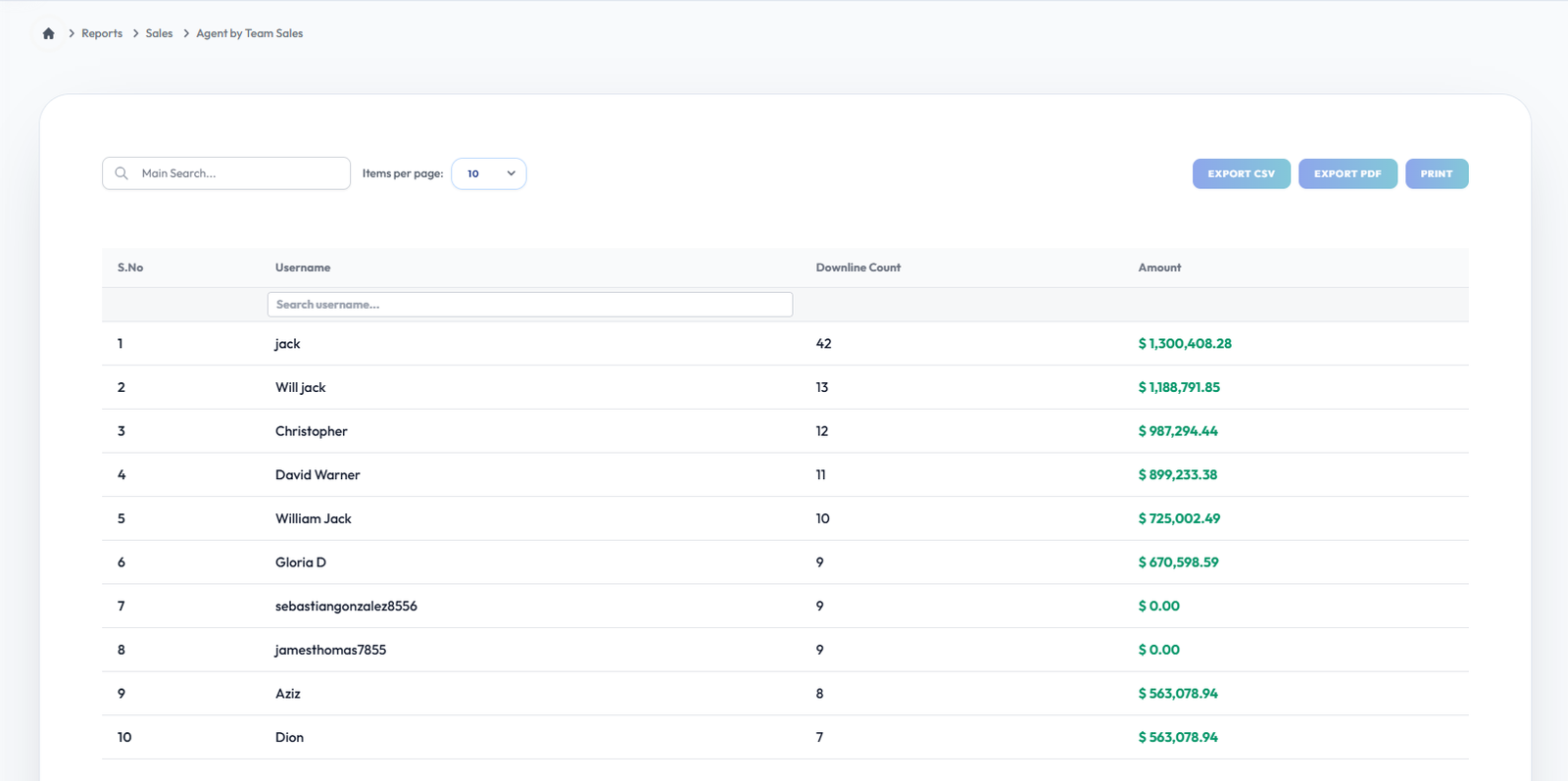Select username jack in row 1

click(288, 344)
